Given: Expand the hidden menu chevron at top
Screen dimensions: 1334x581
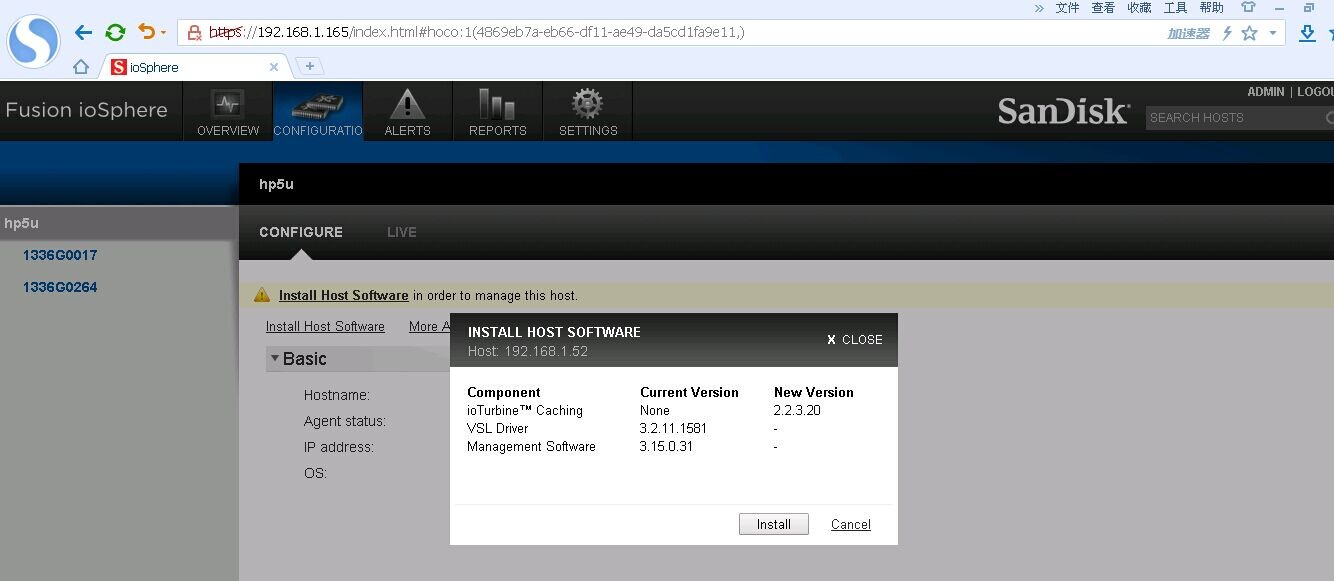Looking at the screenshot, I should [x=1039, y=8].
